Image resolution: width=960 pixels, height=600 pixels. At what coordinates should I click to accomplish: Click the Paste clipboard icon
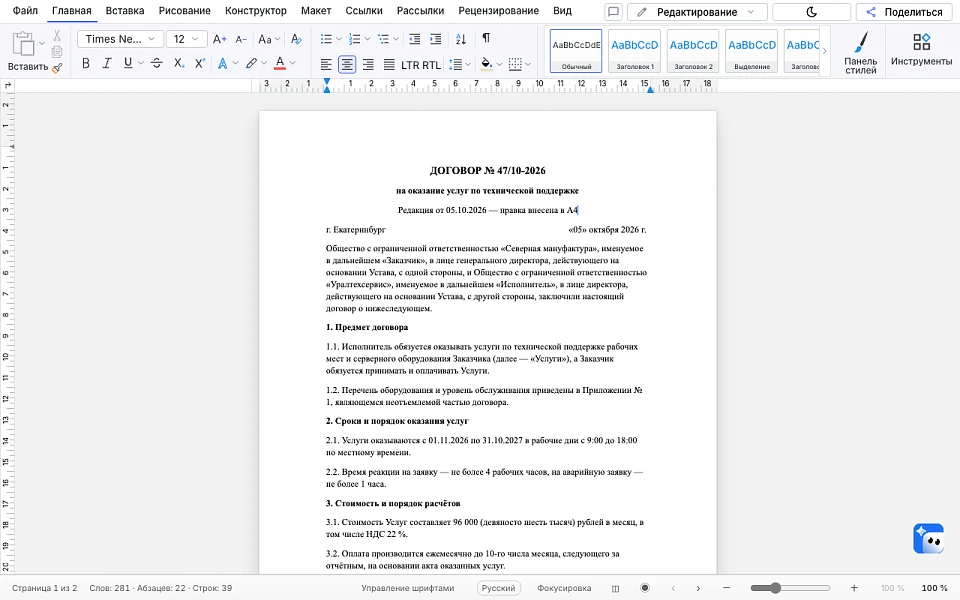[23, 44]
